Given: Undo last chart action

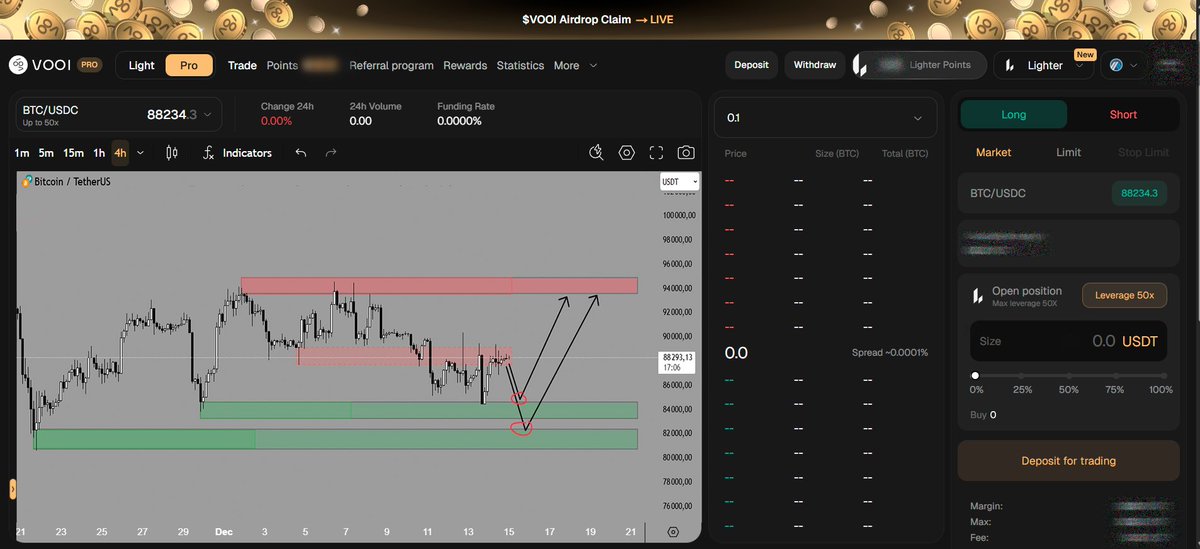Looking at the screenshot, I should [x=301, y=153].
